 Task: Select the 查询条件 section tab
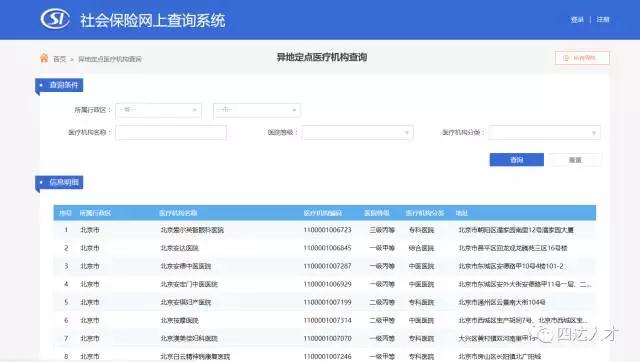[x=60, y=85]
